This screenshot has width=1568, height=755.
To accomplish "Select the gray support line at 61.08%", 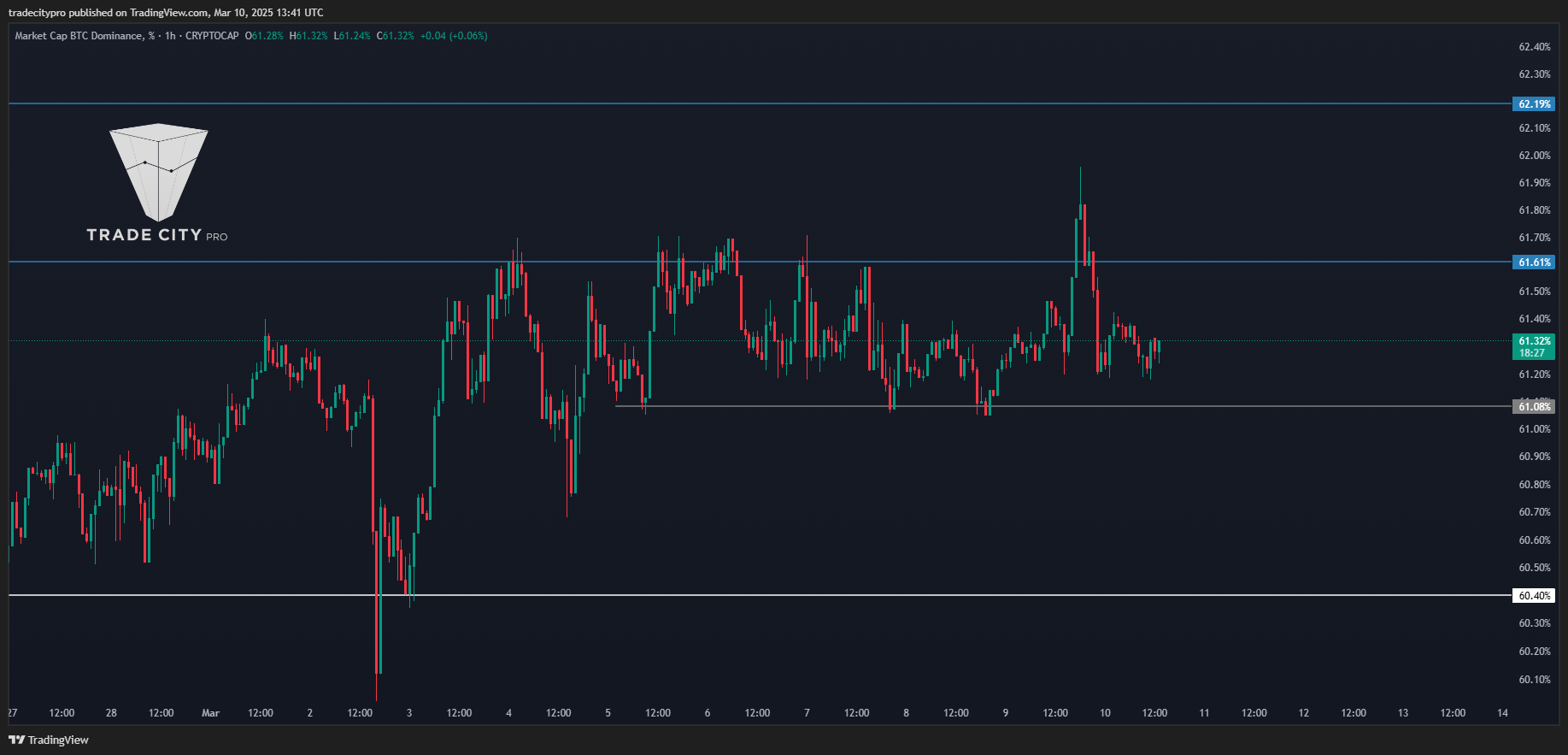I will pyautogui.click(x=1064, y=406).
